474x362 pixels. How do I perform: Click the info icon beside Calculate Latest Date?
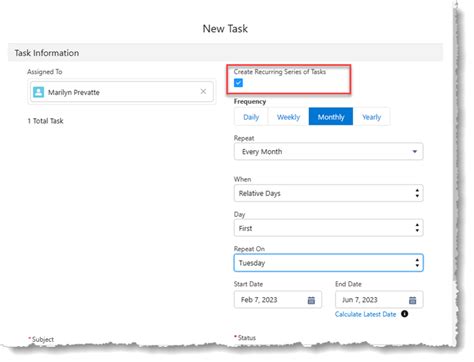pos(404,314)
